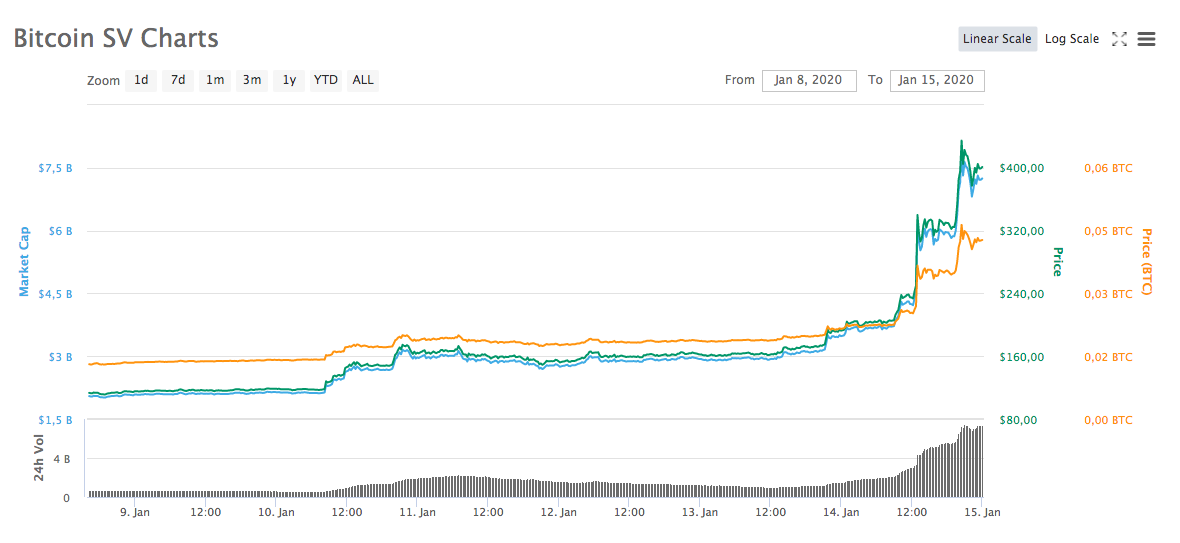Click the green Price axis label

click(1057, 262)
